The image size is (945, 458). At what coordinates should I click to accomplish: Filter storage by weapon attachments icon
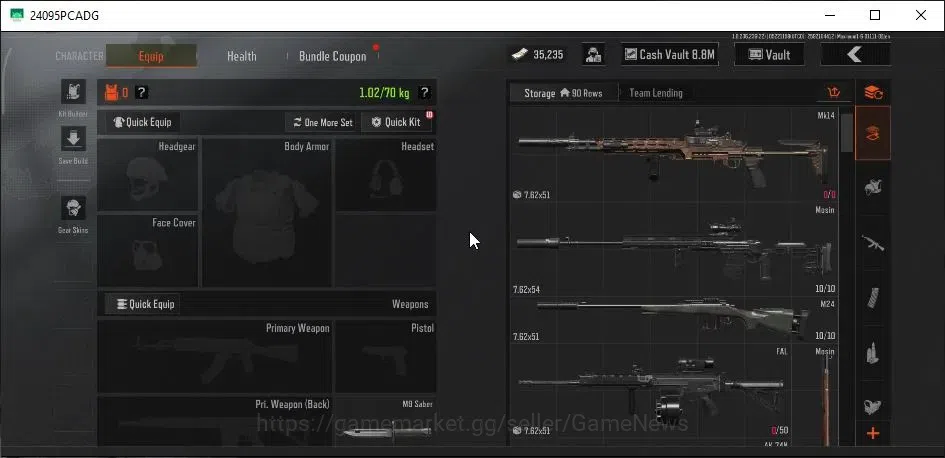[873, 405]
